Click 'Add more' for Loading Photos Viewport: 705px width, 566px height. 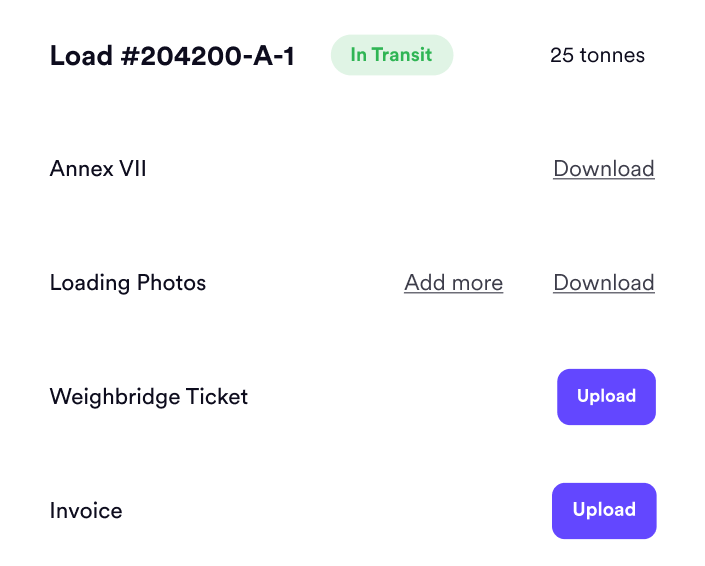453,283
